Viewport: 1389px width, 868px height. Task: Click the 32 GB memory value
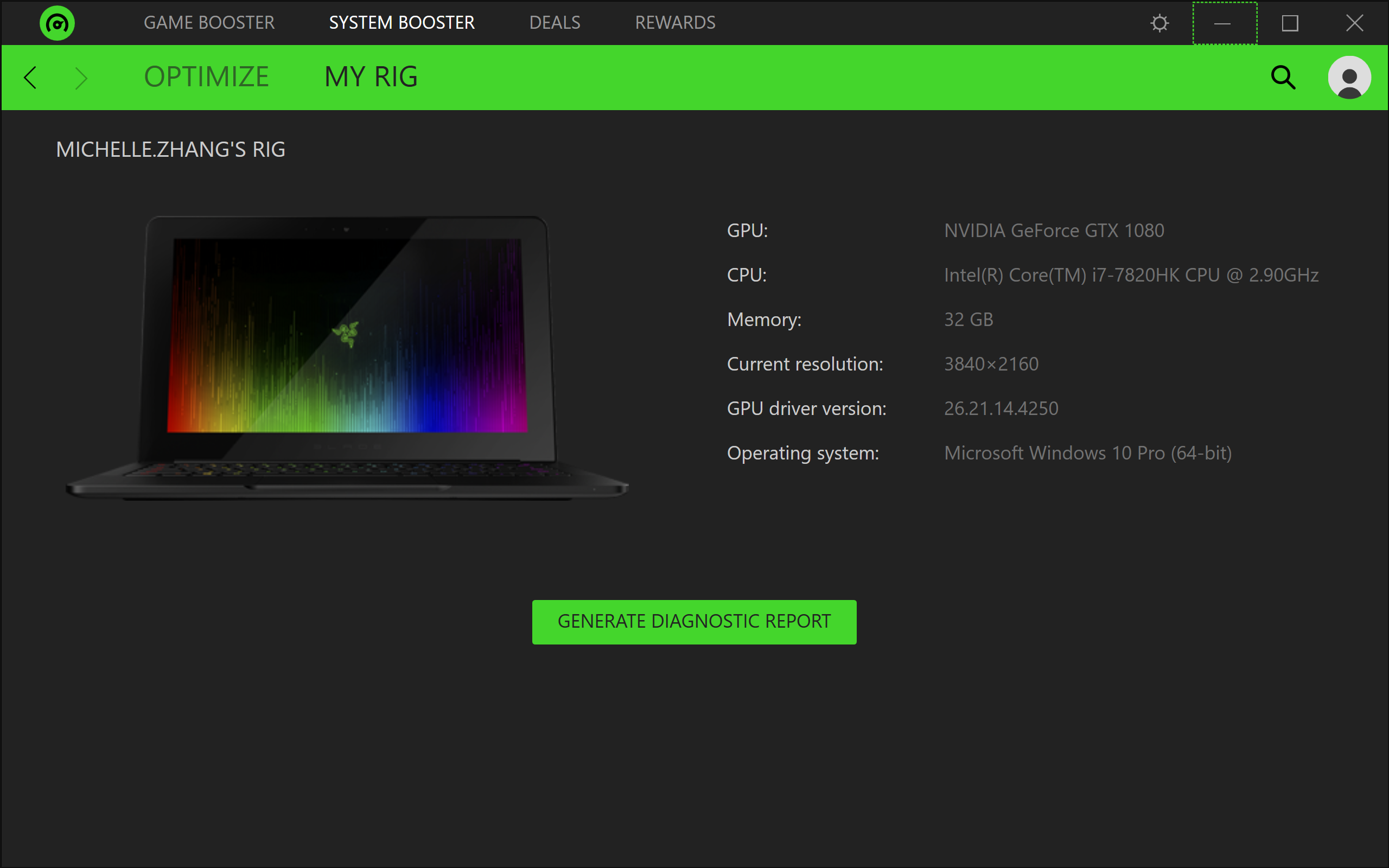[969, 320]
